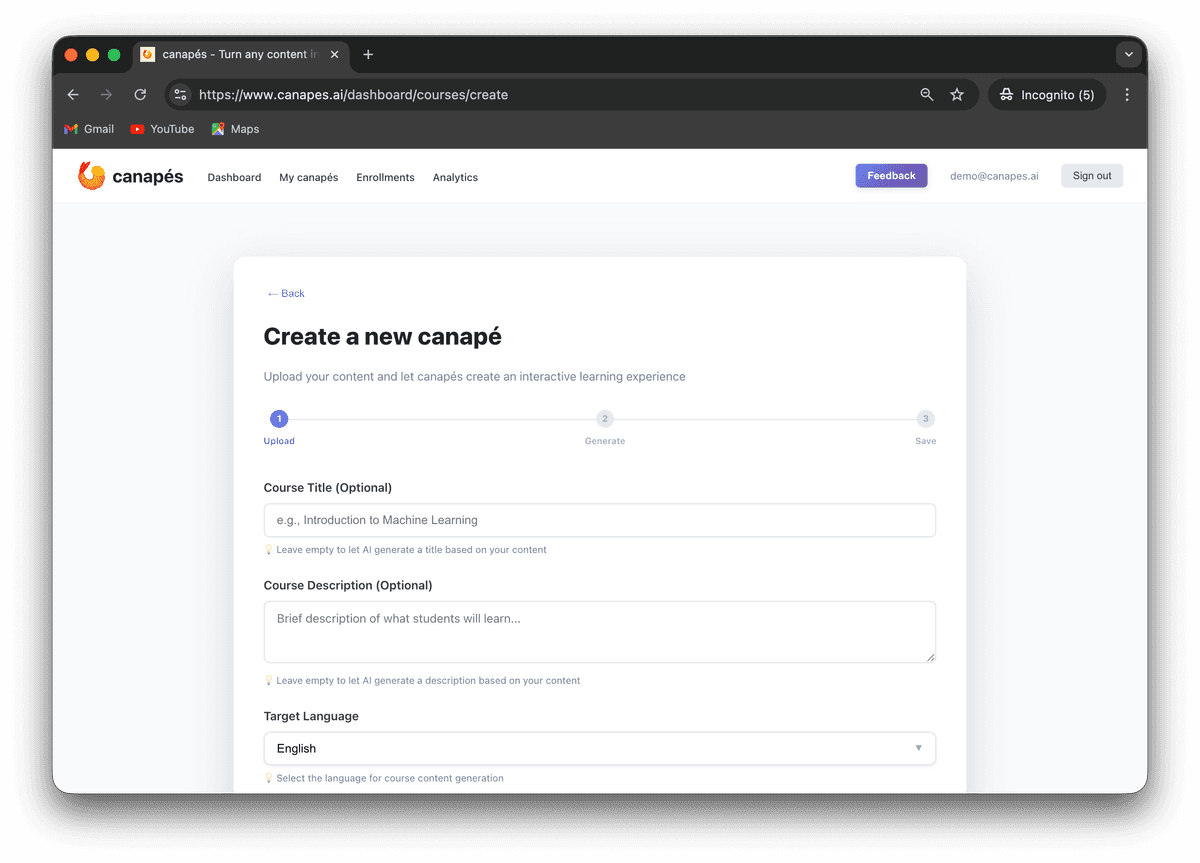1200x863 pixels.
Task: Expand the browser tab list chevron
Action: pos(1128,54)
